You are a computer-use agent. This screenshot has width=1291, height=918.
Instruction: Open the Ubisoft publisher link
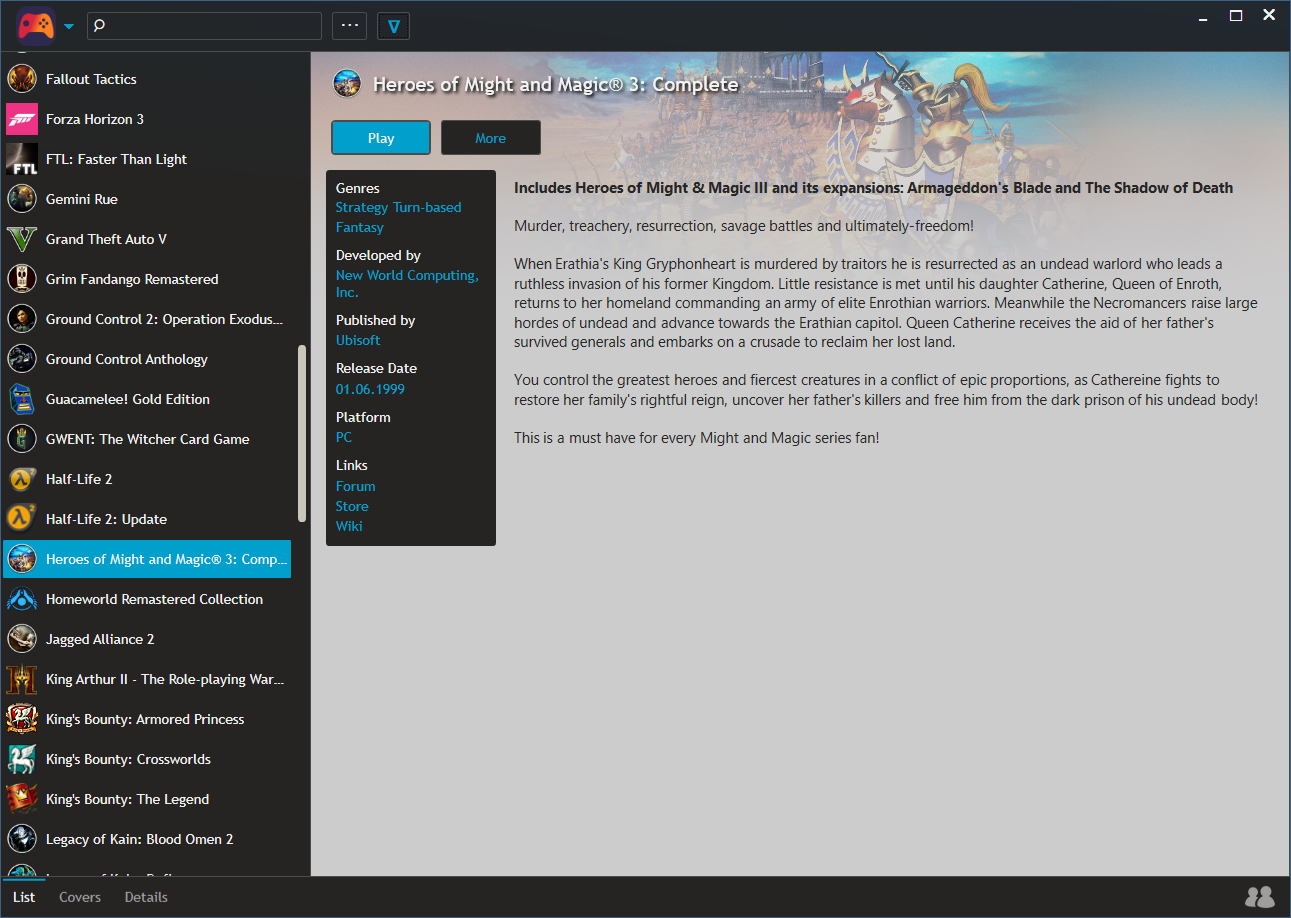358,340
